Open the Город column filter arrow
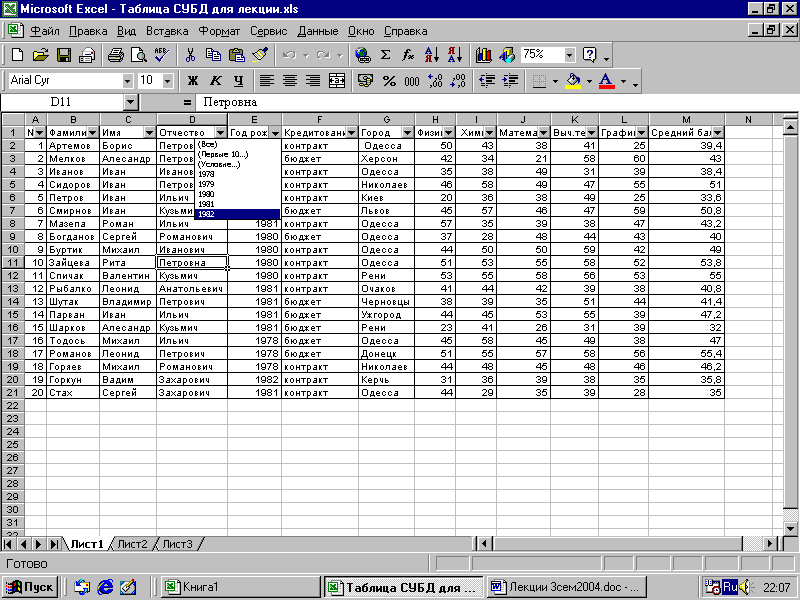 (x=407, y=132)
